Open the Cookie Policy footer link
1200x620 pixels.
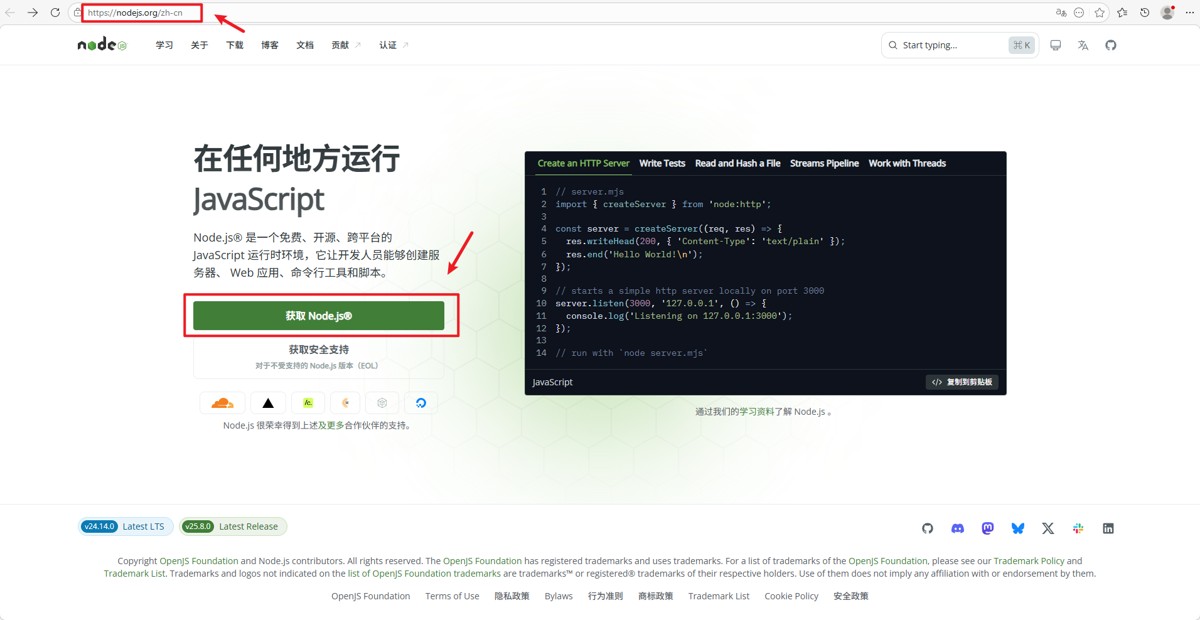coord(791,596)
